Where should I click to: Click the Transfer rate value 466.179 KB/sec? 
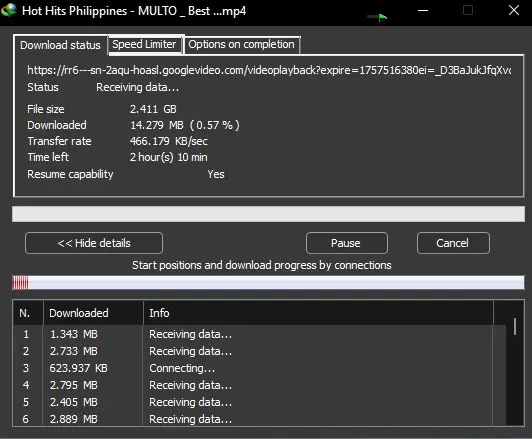[169, 141]
